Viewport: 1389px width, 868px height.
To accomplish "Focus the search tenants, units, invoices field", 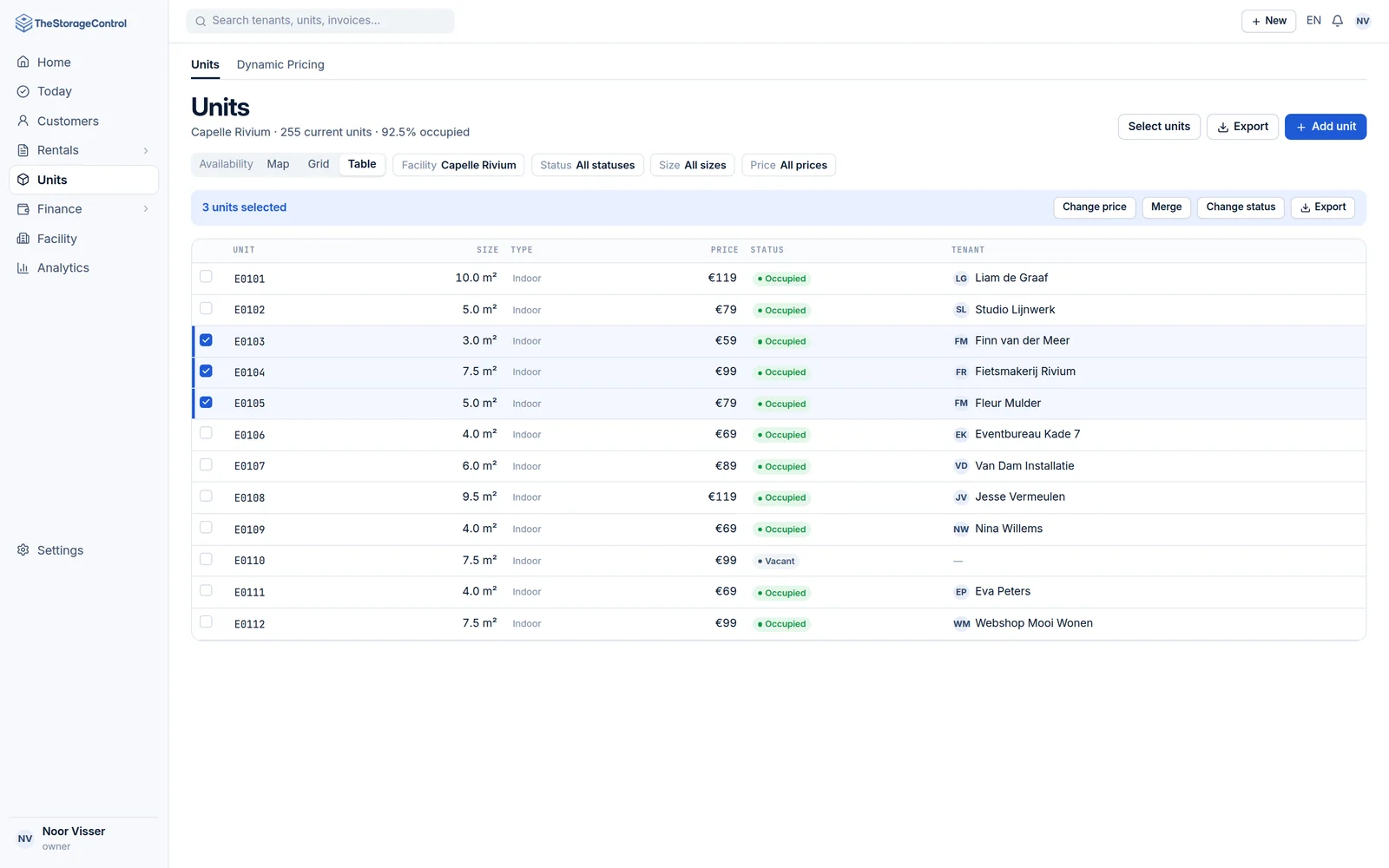I will pos(320,21).
